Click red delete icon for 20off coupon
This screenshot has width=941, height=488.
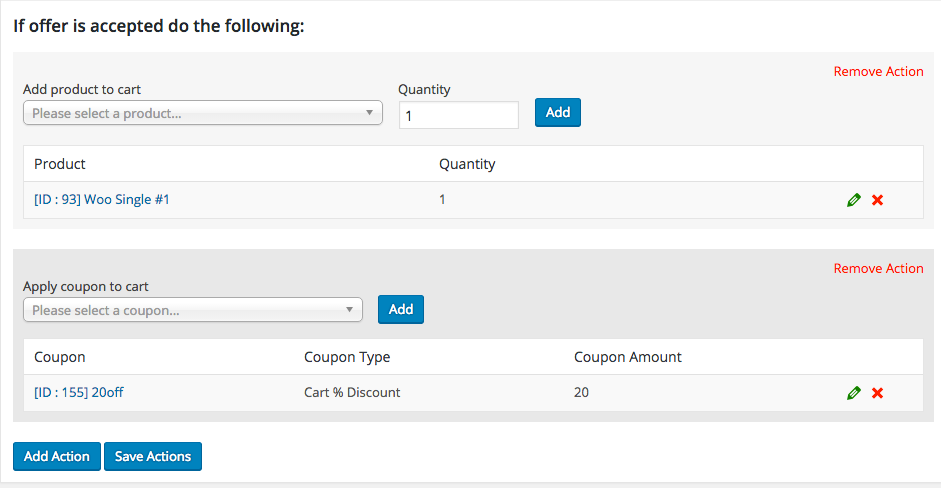pos(877,393)
